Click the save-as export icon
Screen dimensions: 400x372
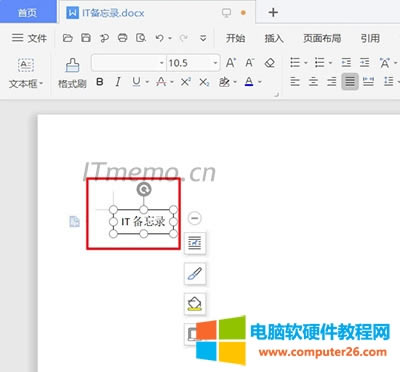(104, 38)
